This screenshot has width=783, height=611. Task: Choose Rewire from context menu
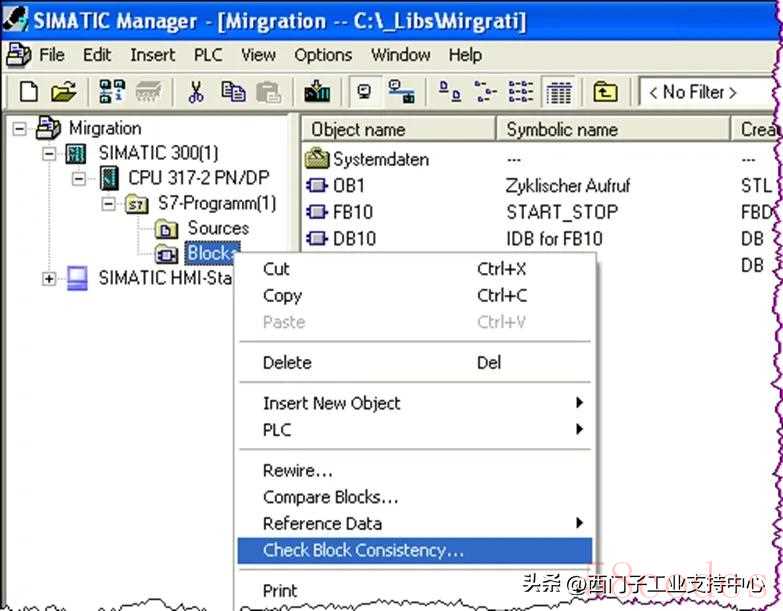coord(415,470)
